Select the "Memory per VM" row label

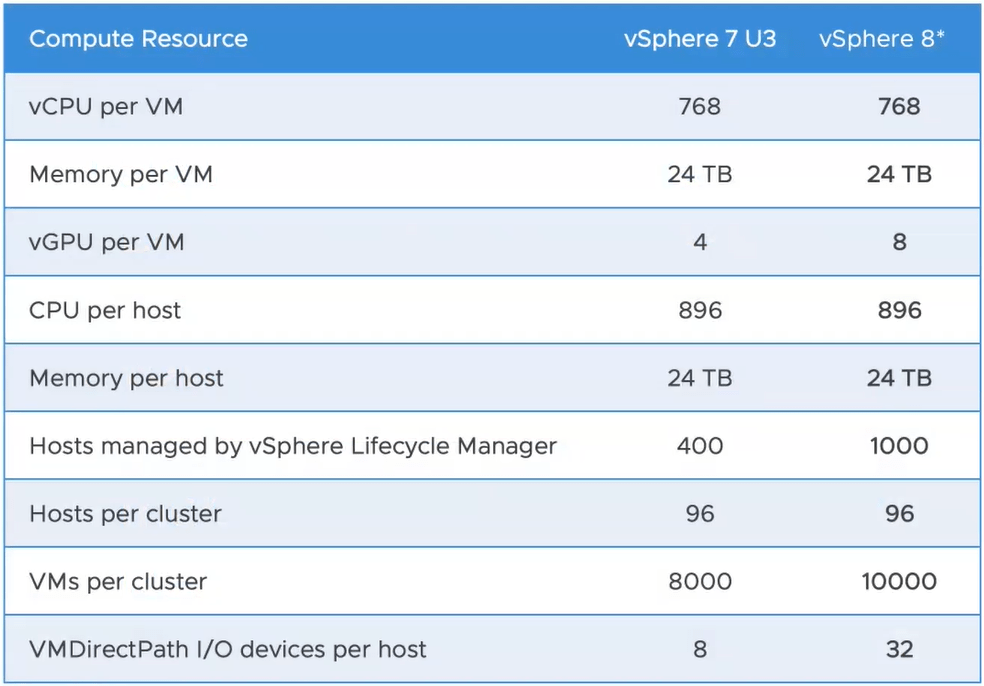[121, 174]
